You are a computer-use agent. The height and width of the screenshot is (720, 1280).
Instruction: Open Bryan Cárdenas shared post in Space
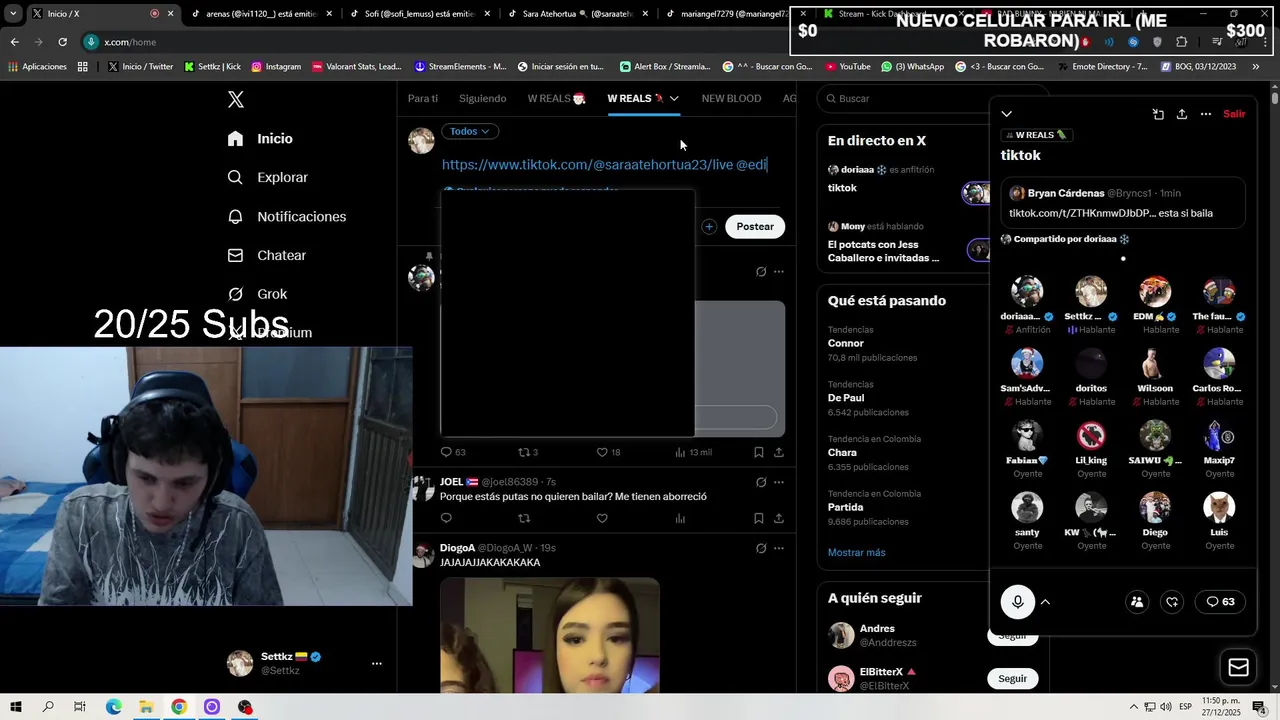point(1123,203)
